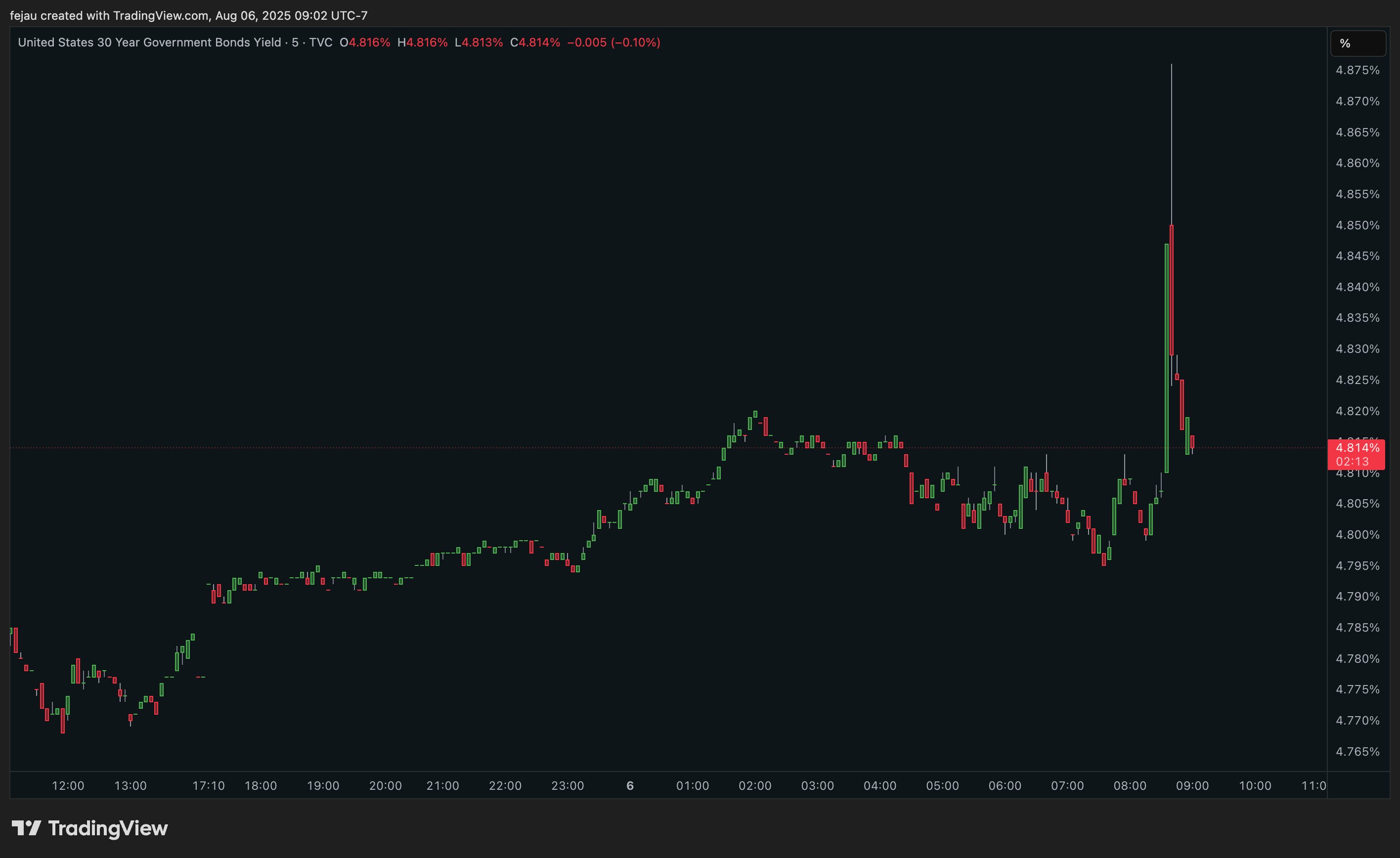
Task: Click the 07:00 time axis label
Action: pyautogui.click(x=1068, y=786)
